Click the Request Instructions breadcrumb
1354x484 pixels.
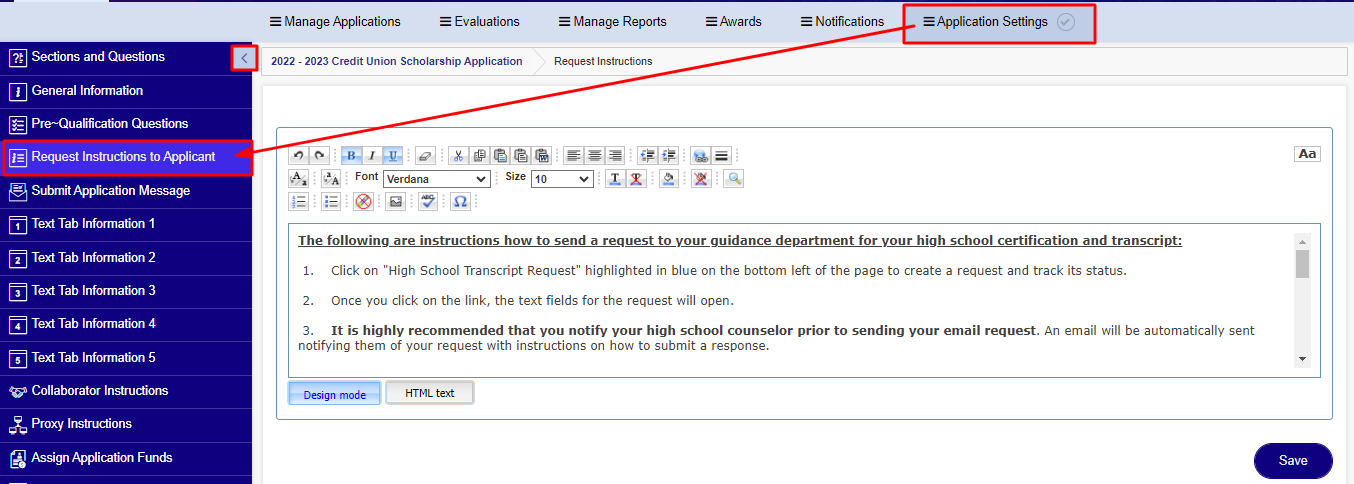[603, 61]
